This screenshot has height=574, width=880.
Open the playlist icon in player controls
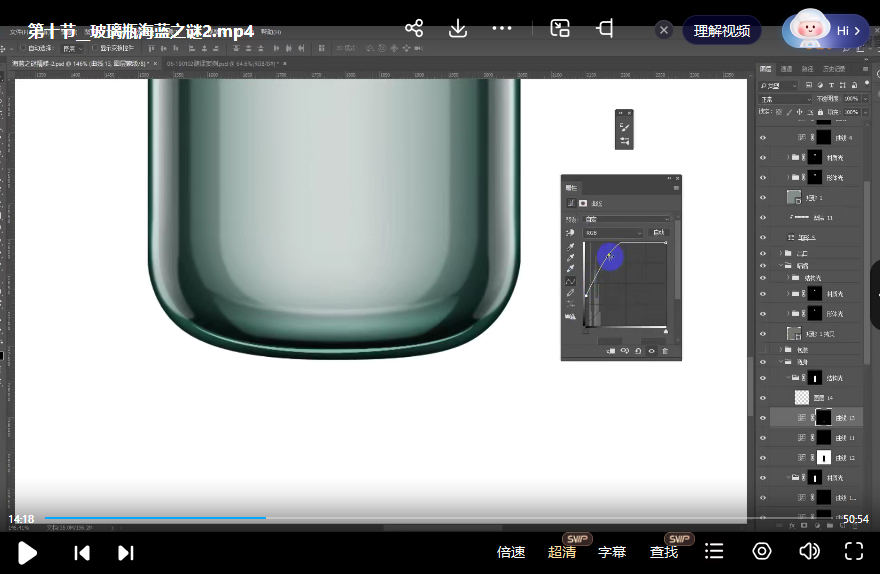(x=714, y=551)
